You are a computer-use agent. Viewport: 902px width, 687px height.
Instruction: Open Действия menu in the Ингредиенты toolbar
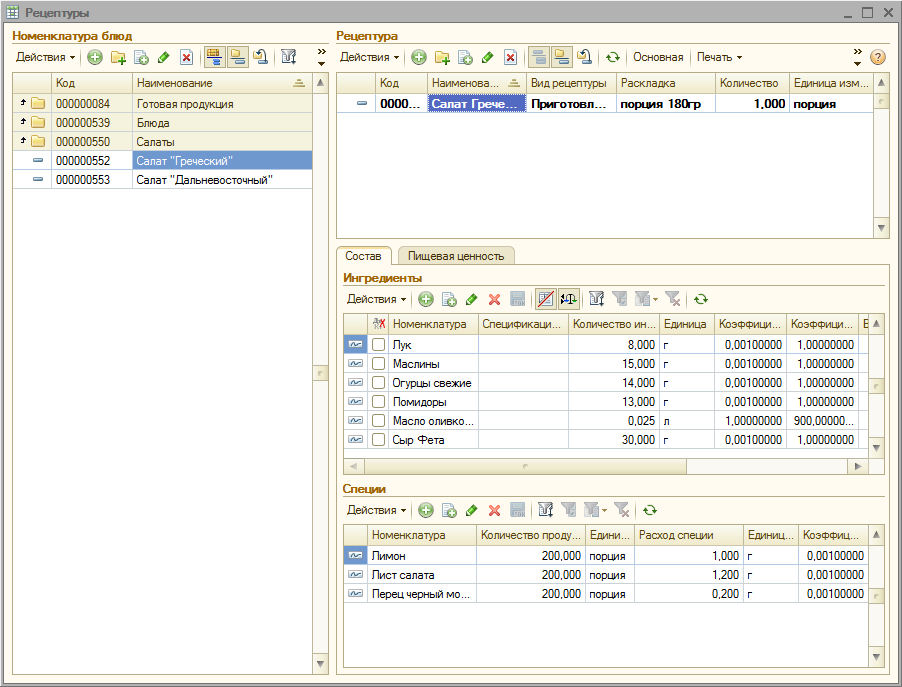376,299
